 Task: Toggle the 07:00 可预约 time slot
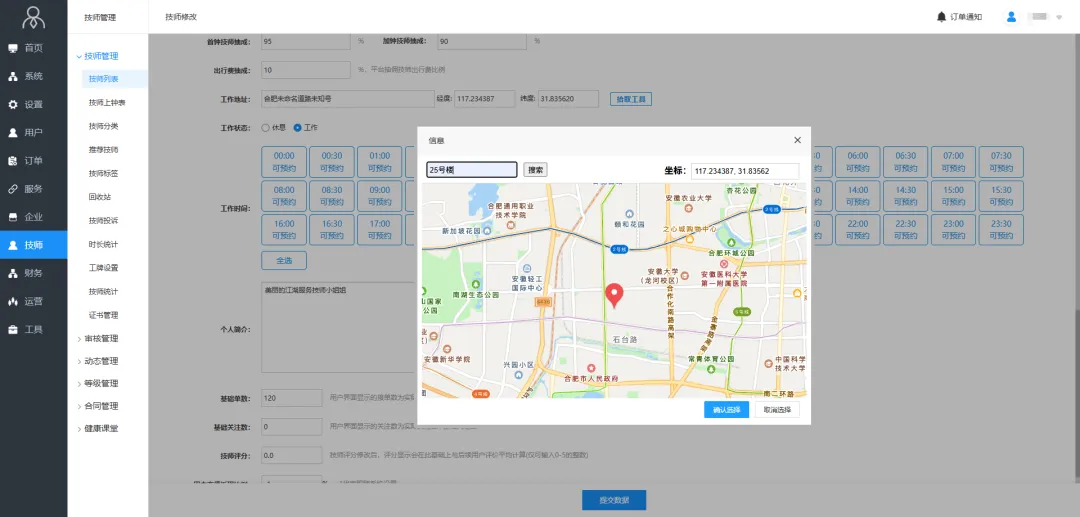953,162
